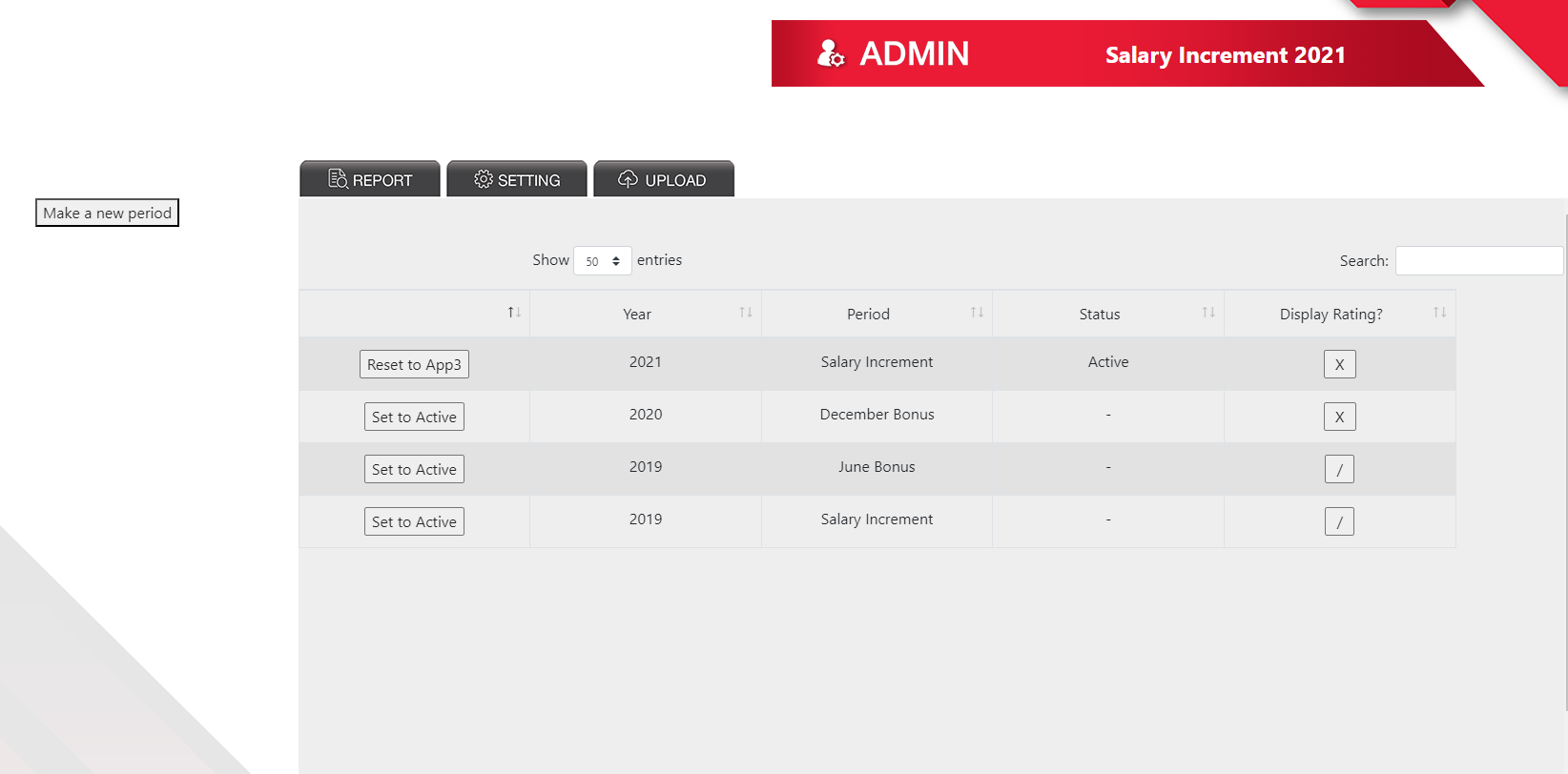Viewport: 1568px width, 774px height.
Task: Sort table by Status column arrows
Action: click(x=1208, y=313)
